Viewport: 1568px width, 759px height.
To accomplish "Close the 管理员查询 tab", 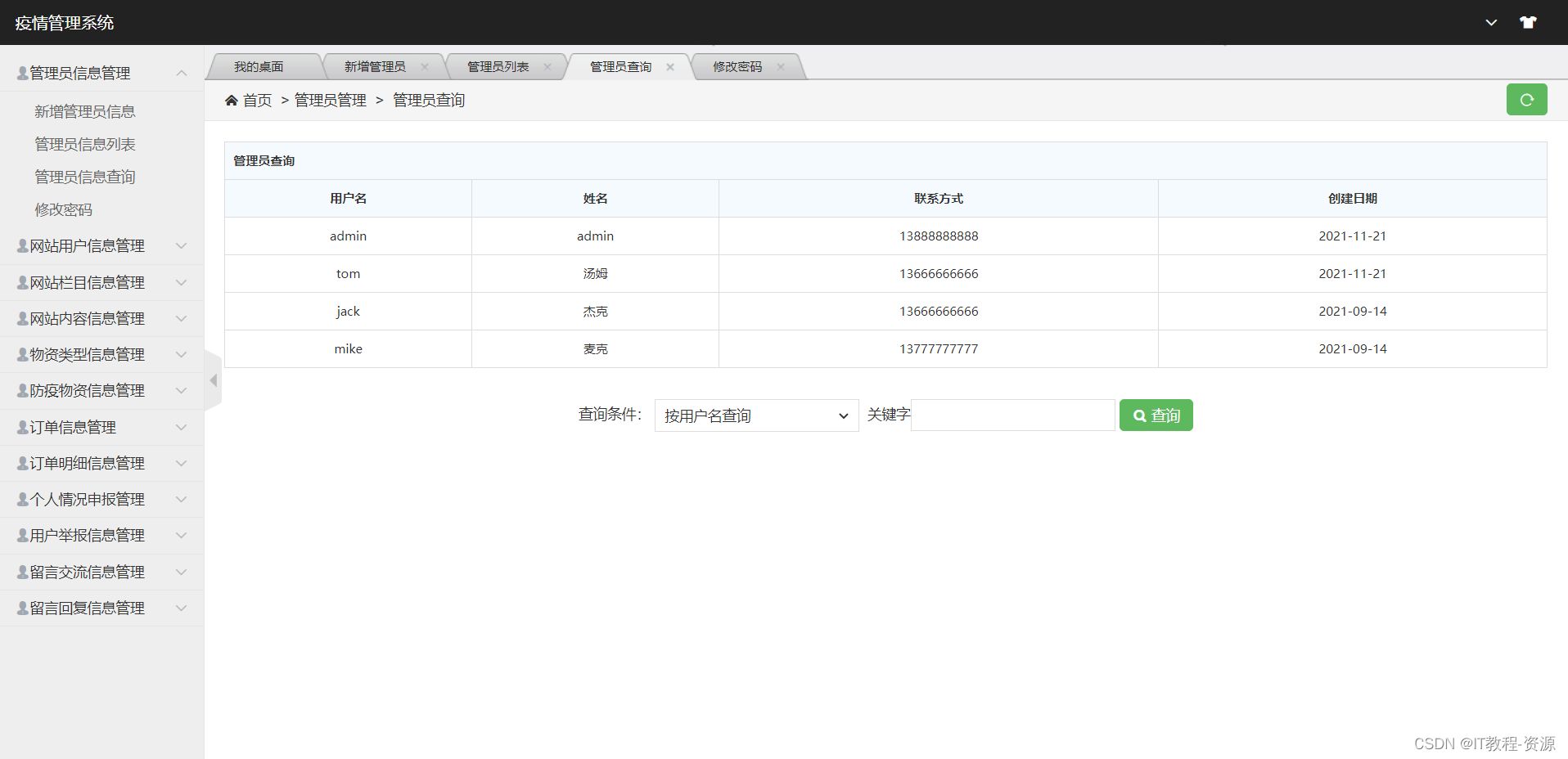I will point(670,67).
